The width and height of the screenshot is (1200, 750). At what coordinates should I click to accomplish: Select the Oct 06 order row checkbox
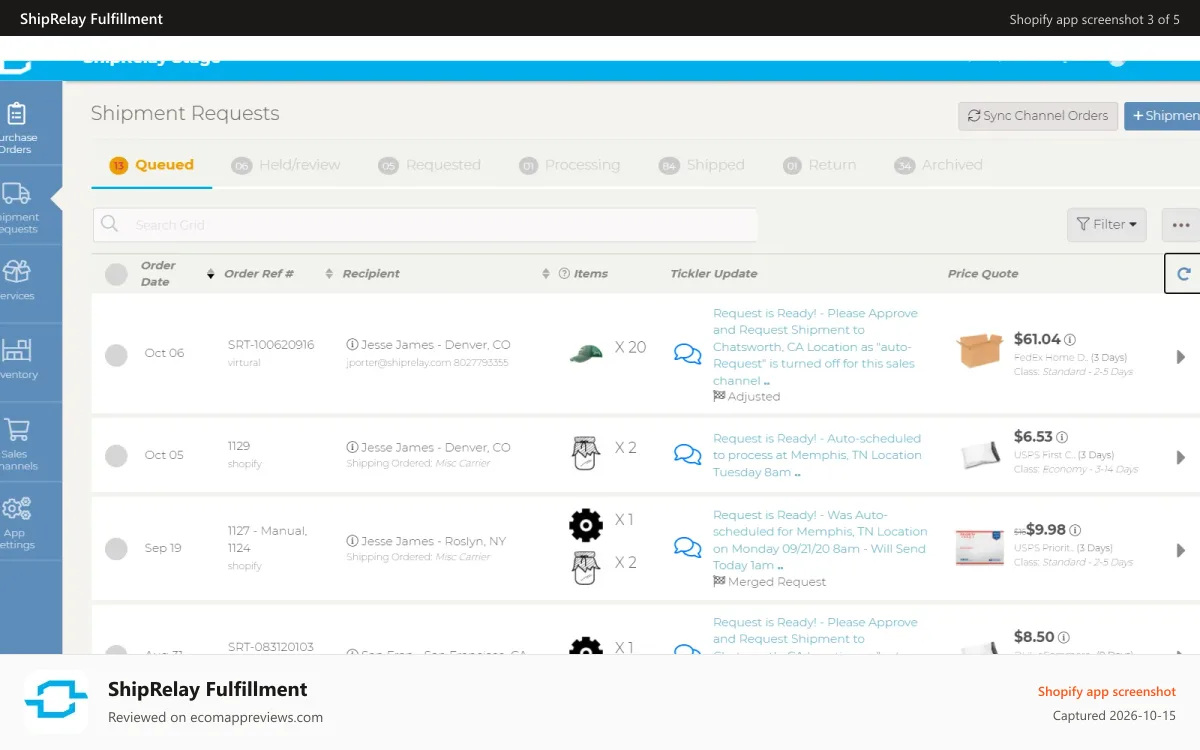116,354
